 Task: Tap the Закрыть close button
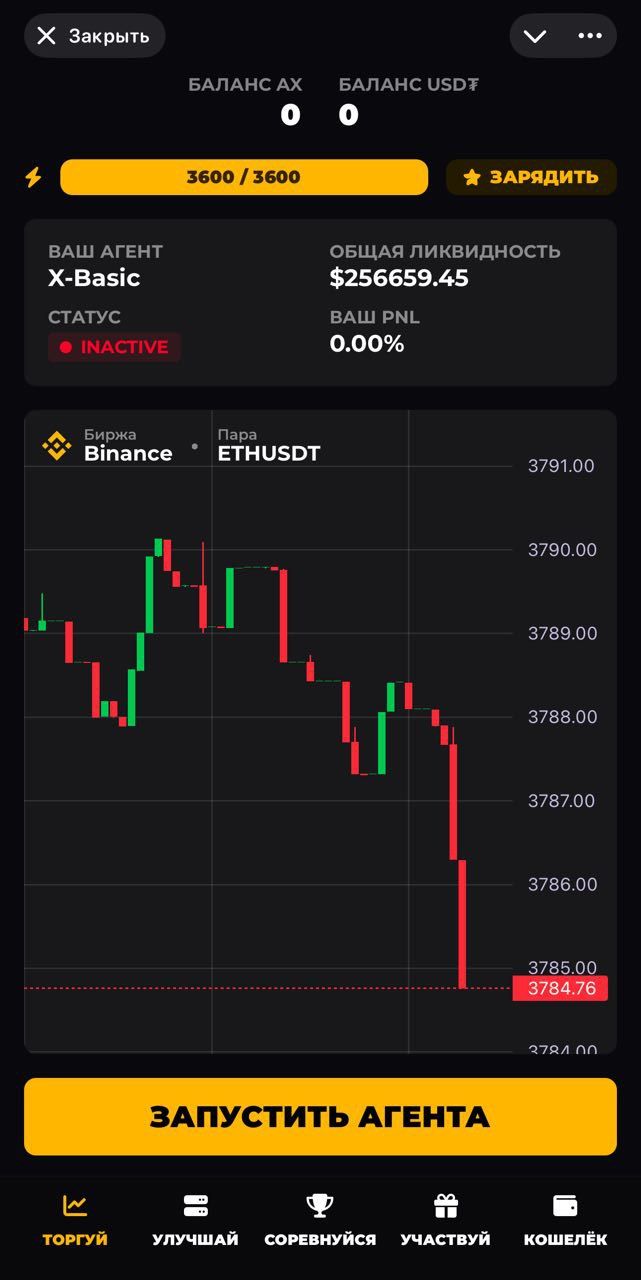94,36
